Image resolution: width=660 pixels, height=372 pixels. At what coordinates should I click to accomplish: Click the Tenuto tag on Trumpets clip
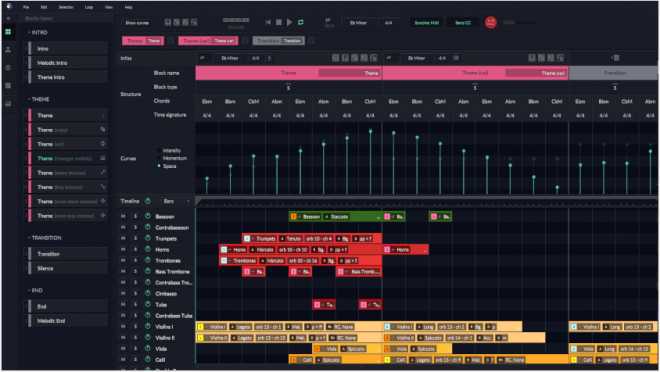click(291, 239)
